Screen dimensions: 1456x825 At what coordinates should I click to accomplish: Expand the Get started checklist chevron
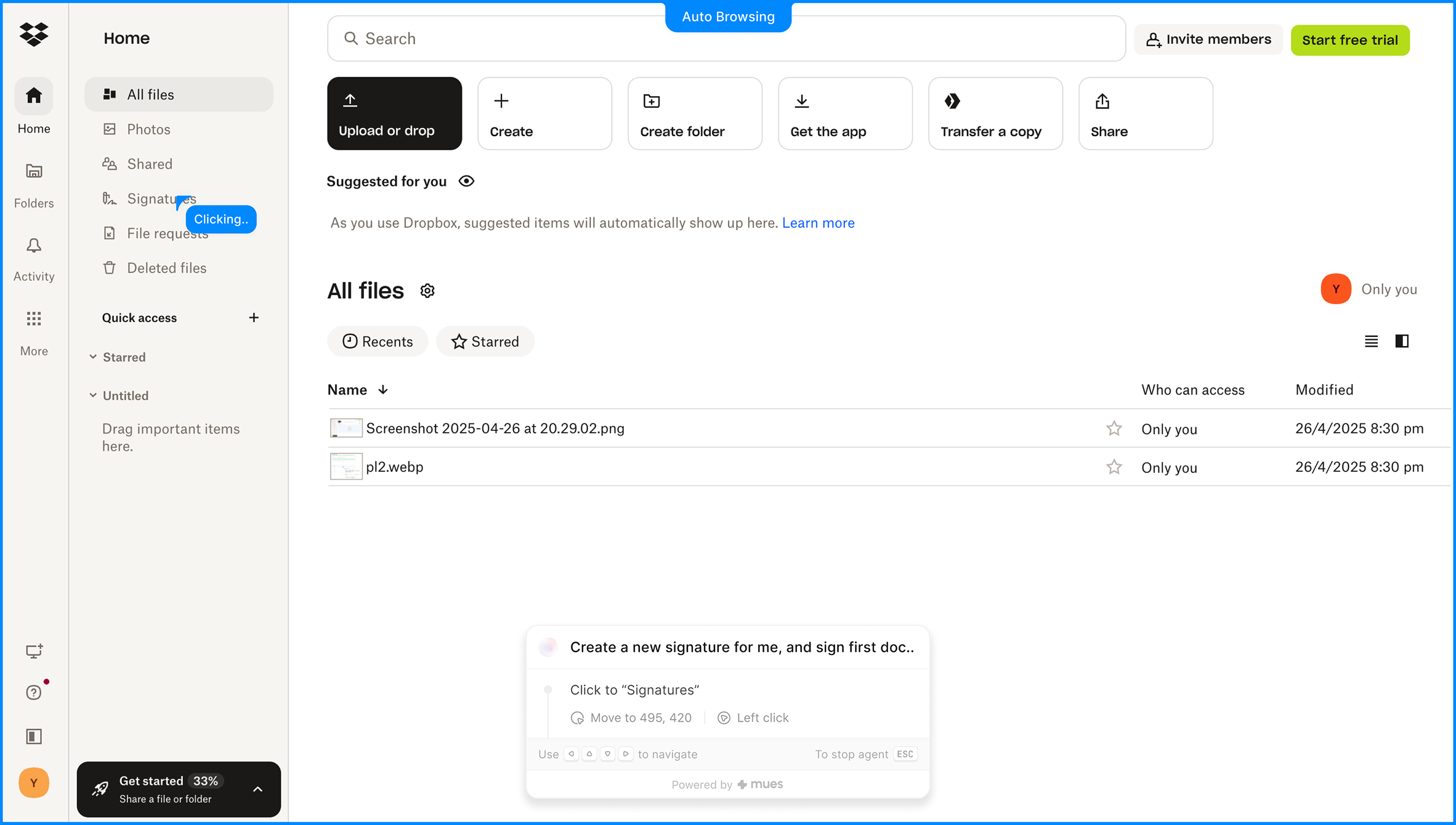(x=258, y=789)
